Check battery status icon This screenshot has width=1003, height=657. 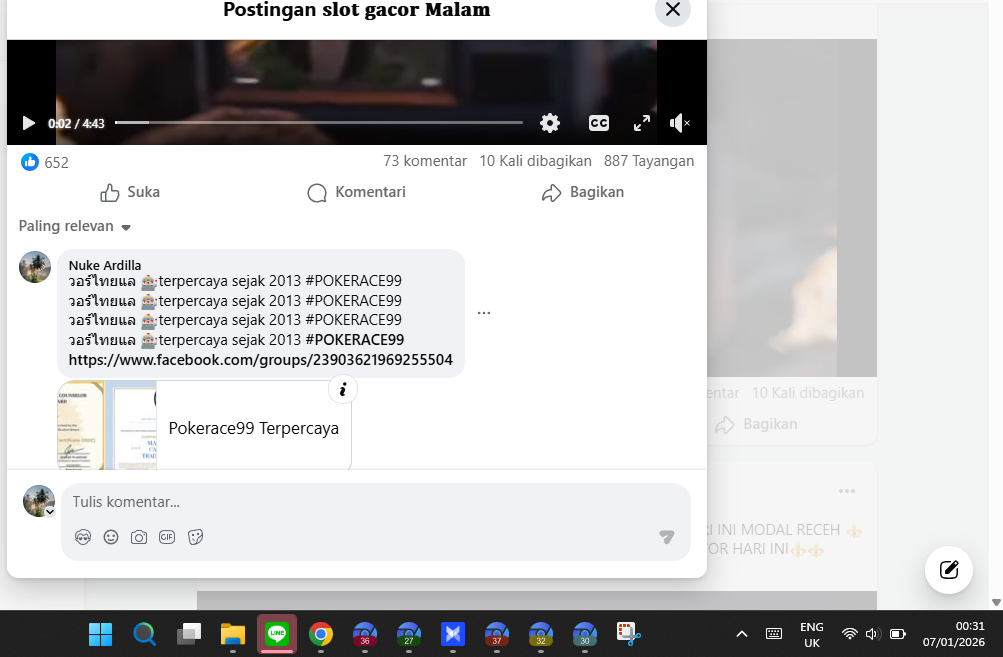[898, 634]
